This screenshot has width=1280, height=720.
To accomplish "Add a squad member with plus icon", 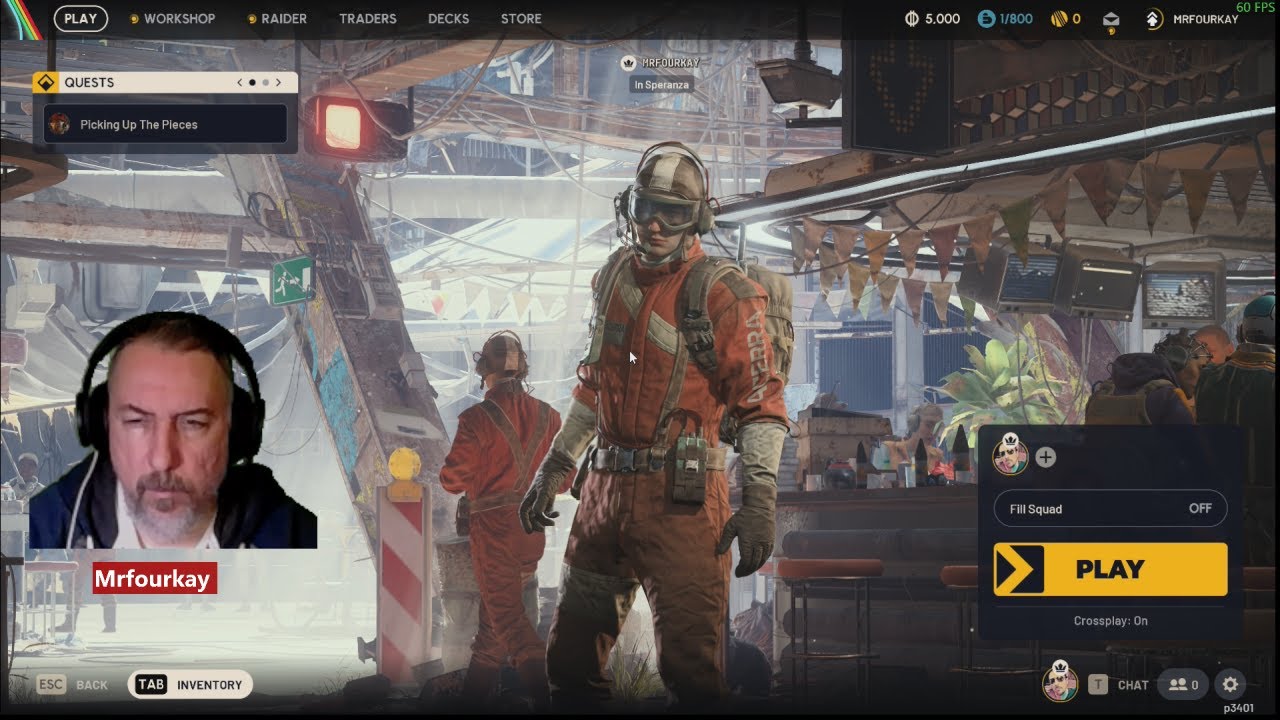I will coord(1045,457).
